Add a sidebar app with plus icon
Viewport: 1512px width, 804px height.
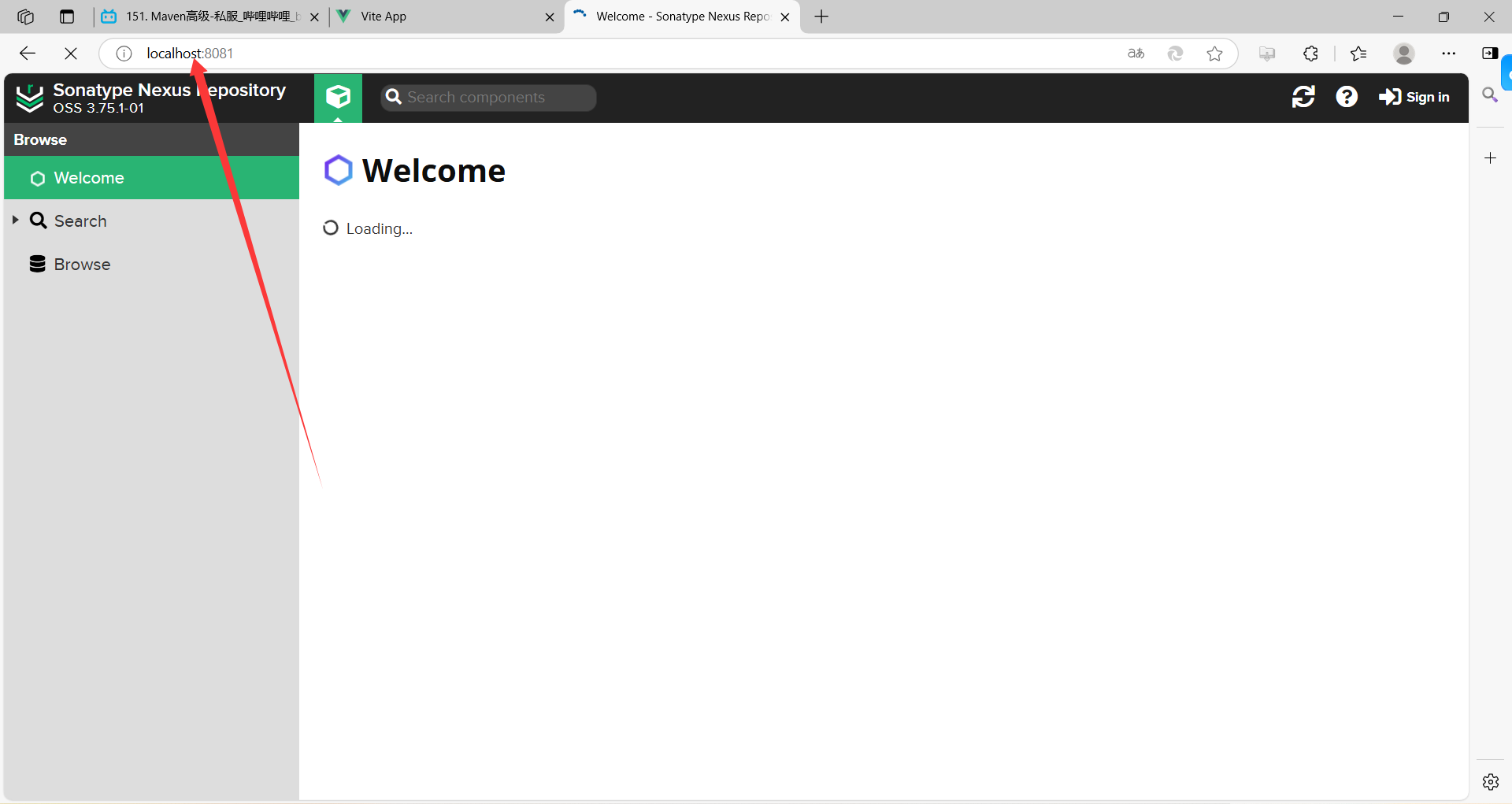click(x=1490, y=158)
